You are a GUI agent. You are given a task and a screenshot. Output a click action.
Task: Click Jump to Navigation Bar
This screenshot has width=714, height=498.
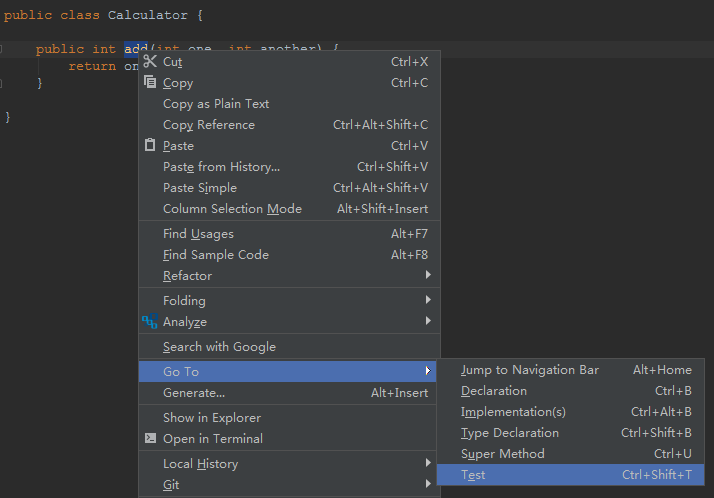tap(571, 370)
